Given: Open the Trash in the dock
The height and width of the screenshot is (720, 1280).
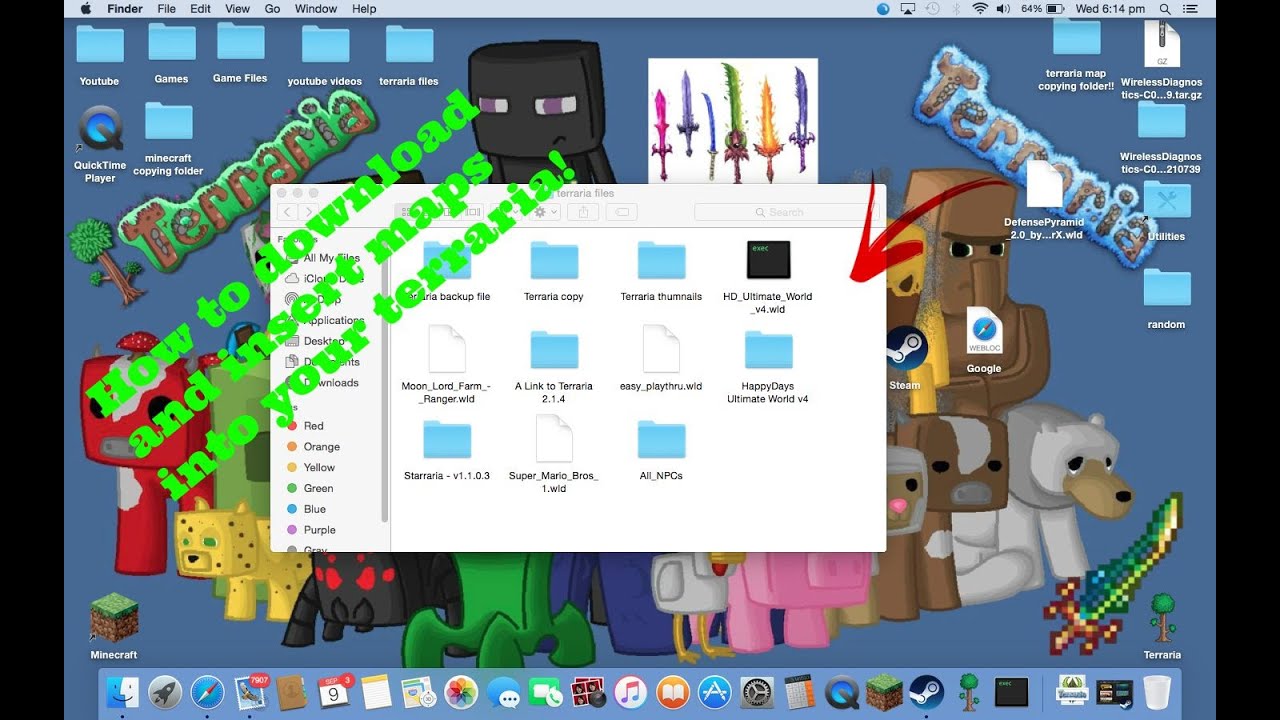Looking at the screenshot, I should click(1157, 692).
